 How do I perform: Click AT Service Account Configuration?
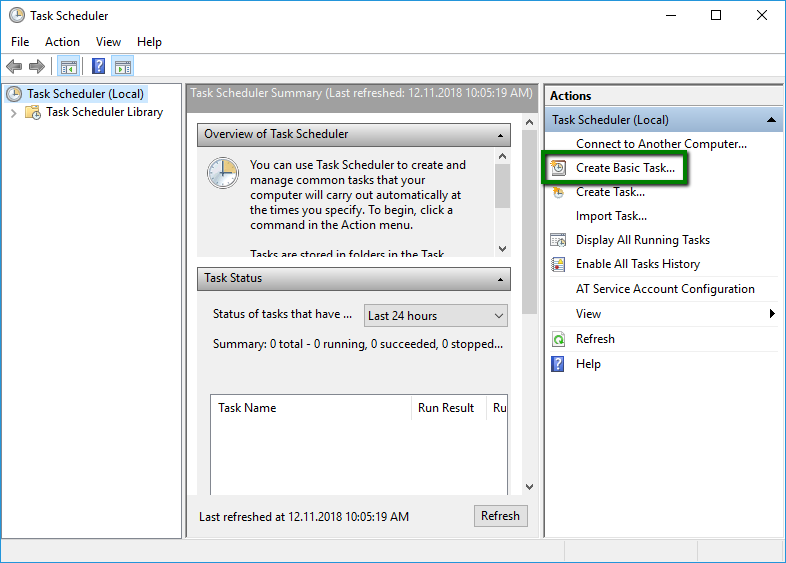coord(665,289)
